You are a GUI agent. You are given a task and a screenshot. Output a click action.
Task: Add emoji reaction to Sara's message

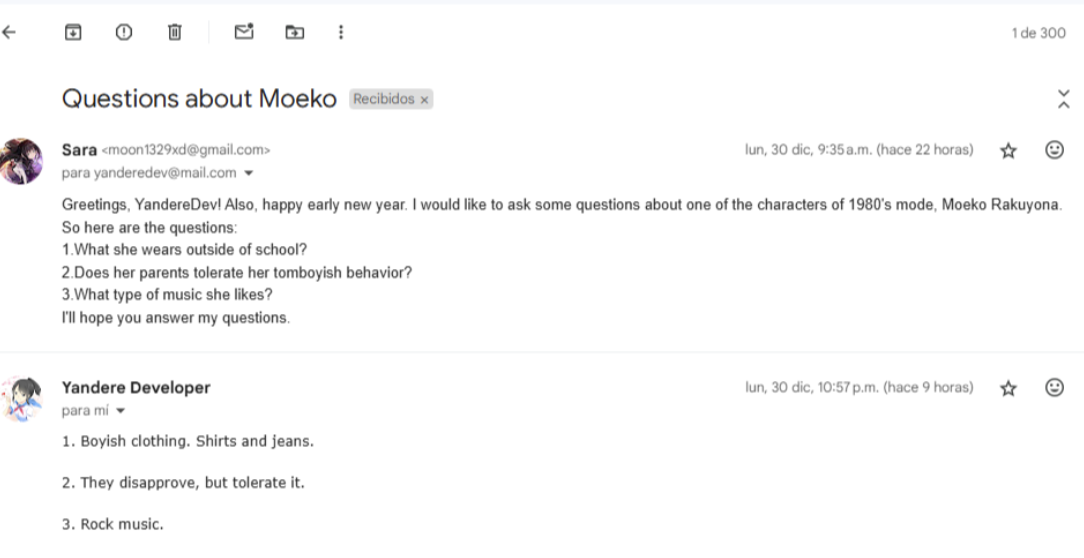point(1054,150)
